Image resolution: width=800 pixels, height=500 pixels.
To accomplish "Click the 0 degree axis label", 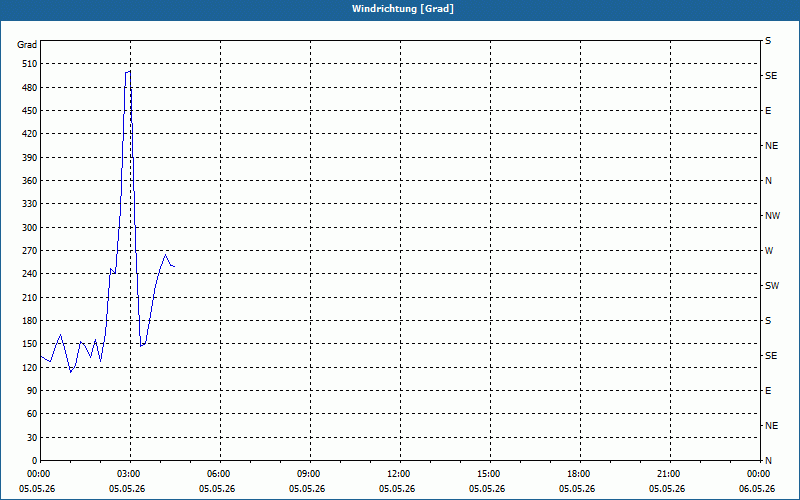I will tap(34, 461).
